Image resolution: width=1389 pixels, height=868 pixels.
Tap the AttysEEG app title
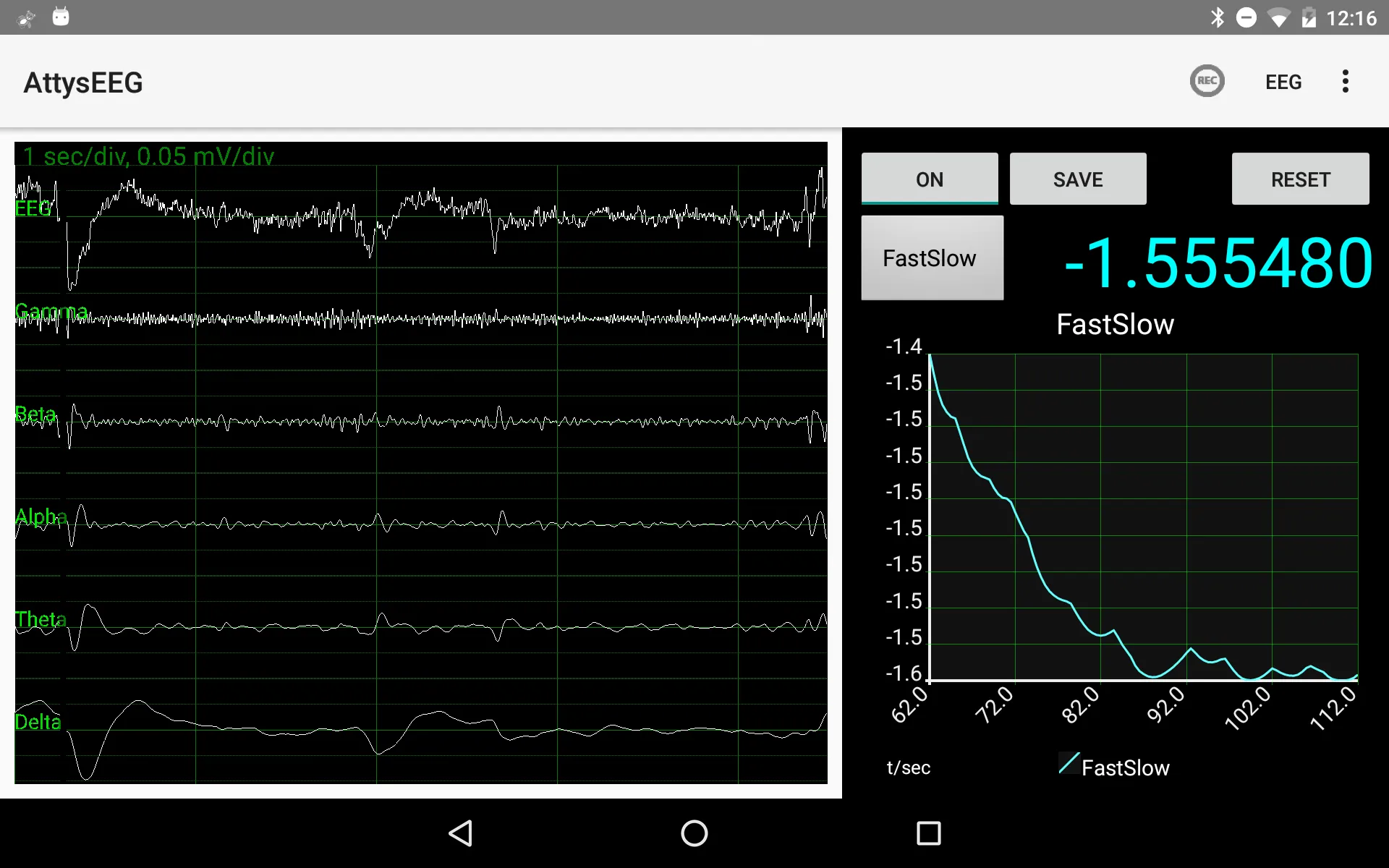point(83,82)
